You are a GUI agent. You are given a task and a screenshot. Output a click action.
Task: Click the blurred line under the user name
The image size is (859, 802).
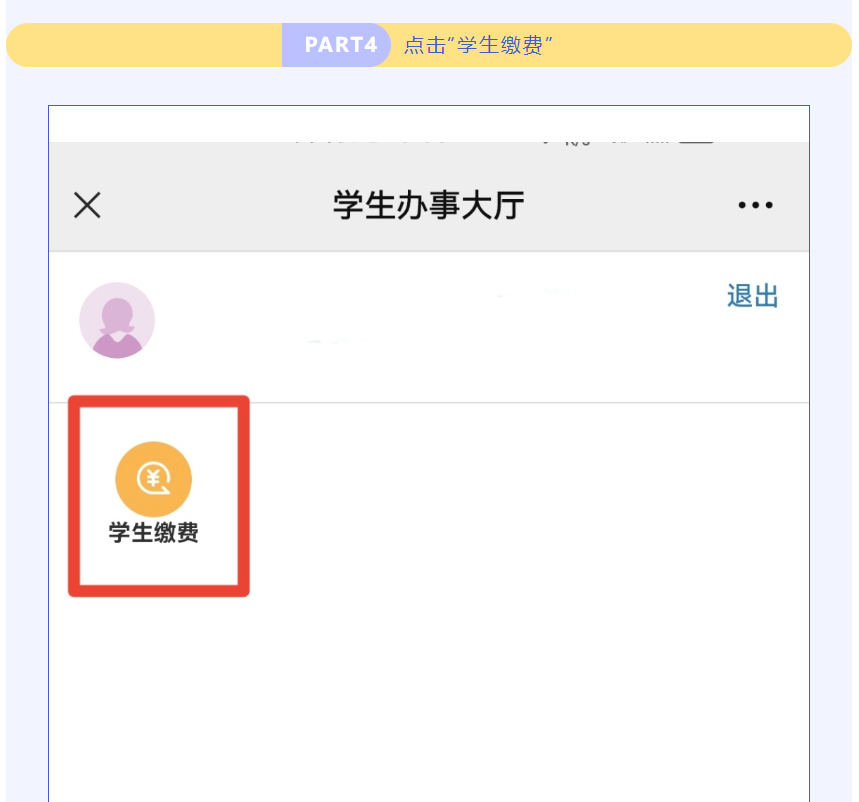[x=340, y=341]
